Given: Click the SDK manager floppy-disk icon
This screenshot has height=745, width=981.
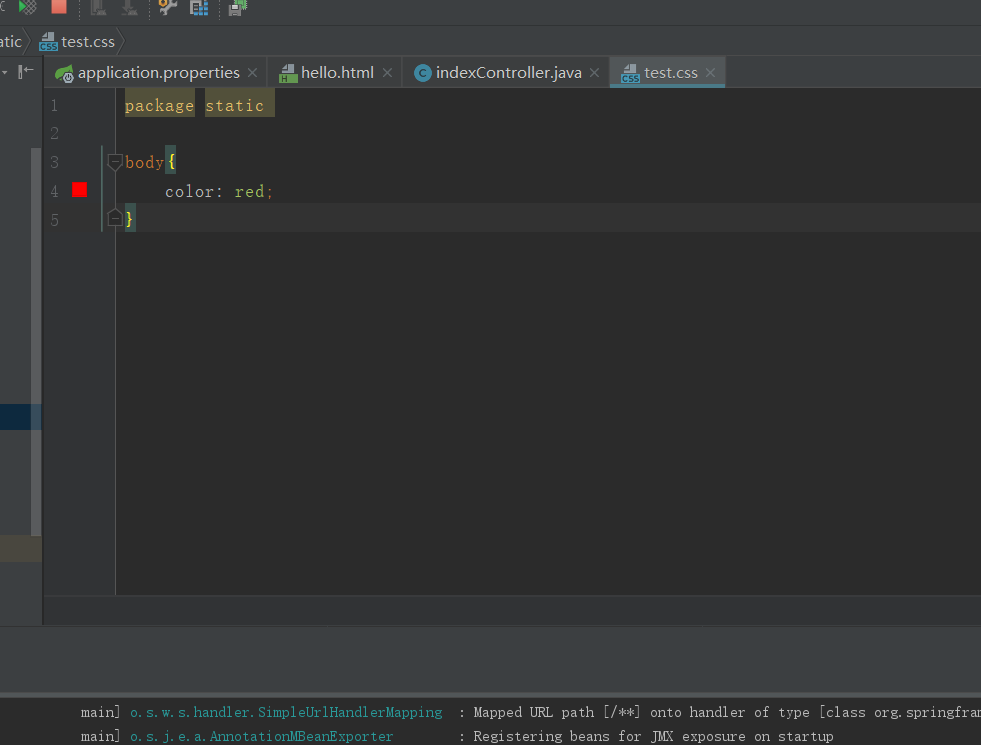Looking at the screenshot, I should [237, 8].
